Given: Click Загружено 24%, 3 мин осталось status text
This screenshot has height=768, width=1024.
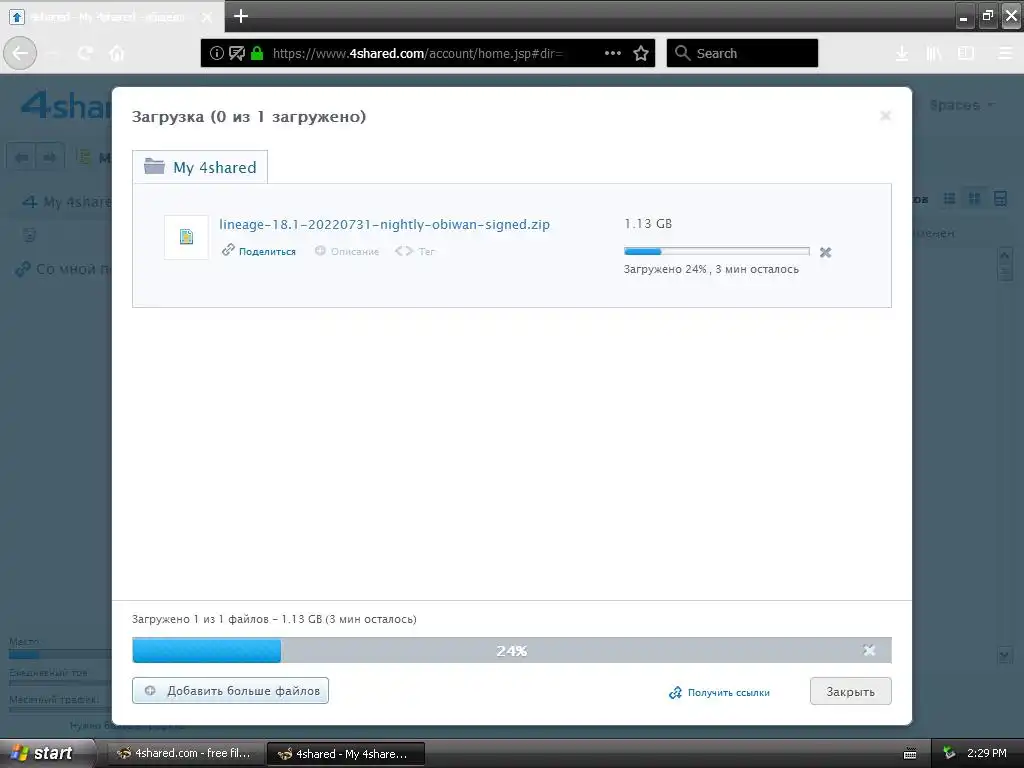Looking at the screenshot, I should click(711, 269).
